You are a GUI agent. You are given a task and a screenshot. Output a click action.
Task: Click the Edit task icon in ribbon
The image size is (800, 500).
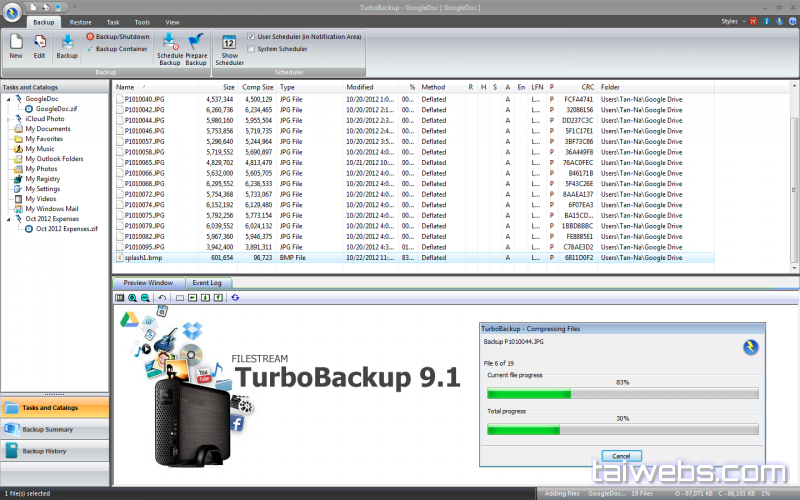(39, 45)
